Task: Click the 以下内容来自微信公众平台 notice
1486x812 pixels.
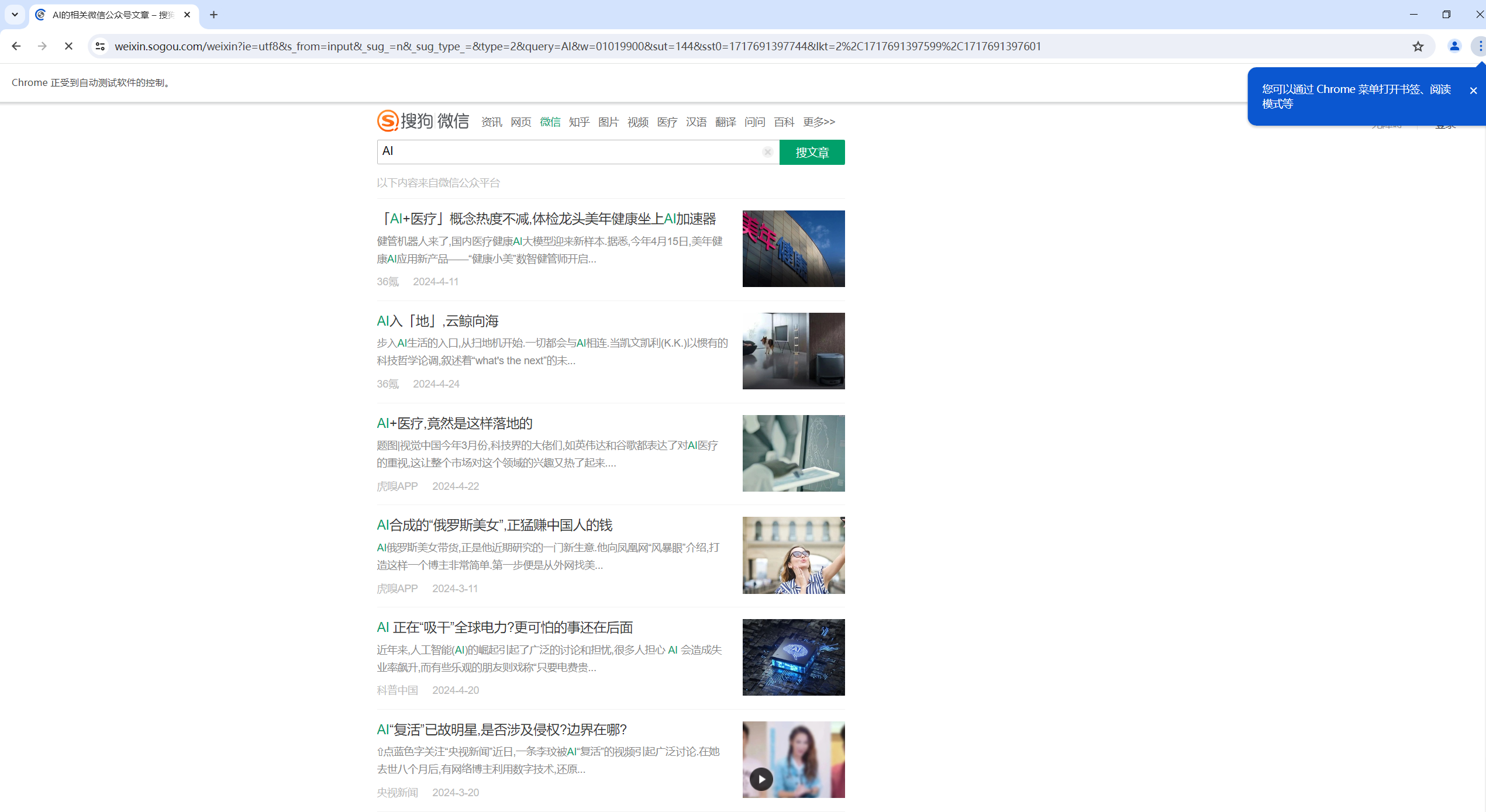Action: (438, 183)
